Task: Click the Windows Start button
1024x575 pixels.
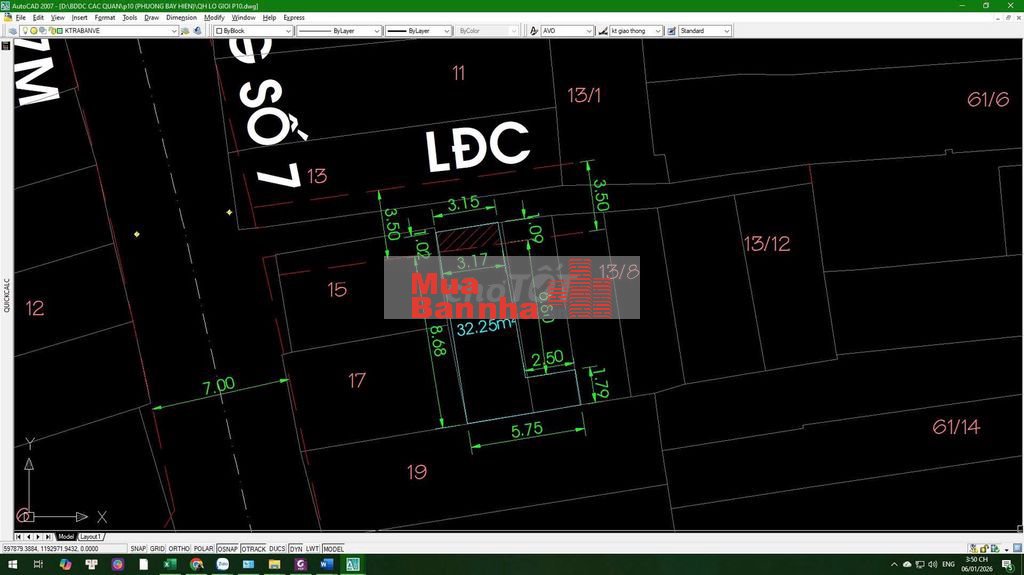Action: pyautogui.click(x=11, y=565)
